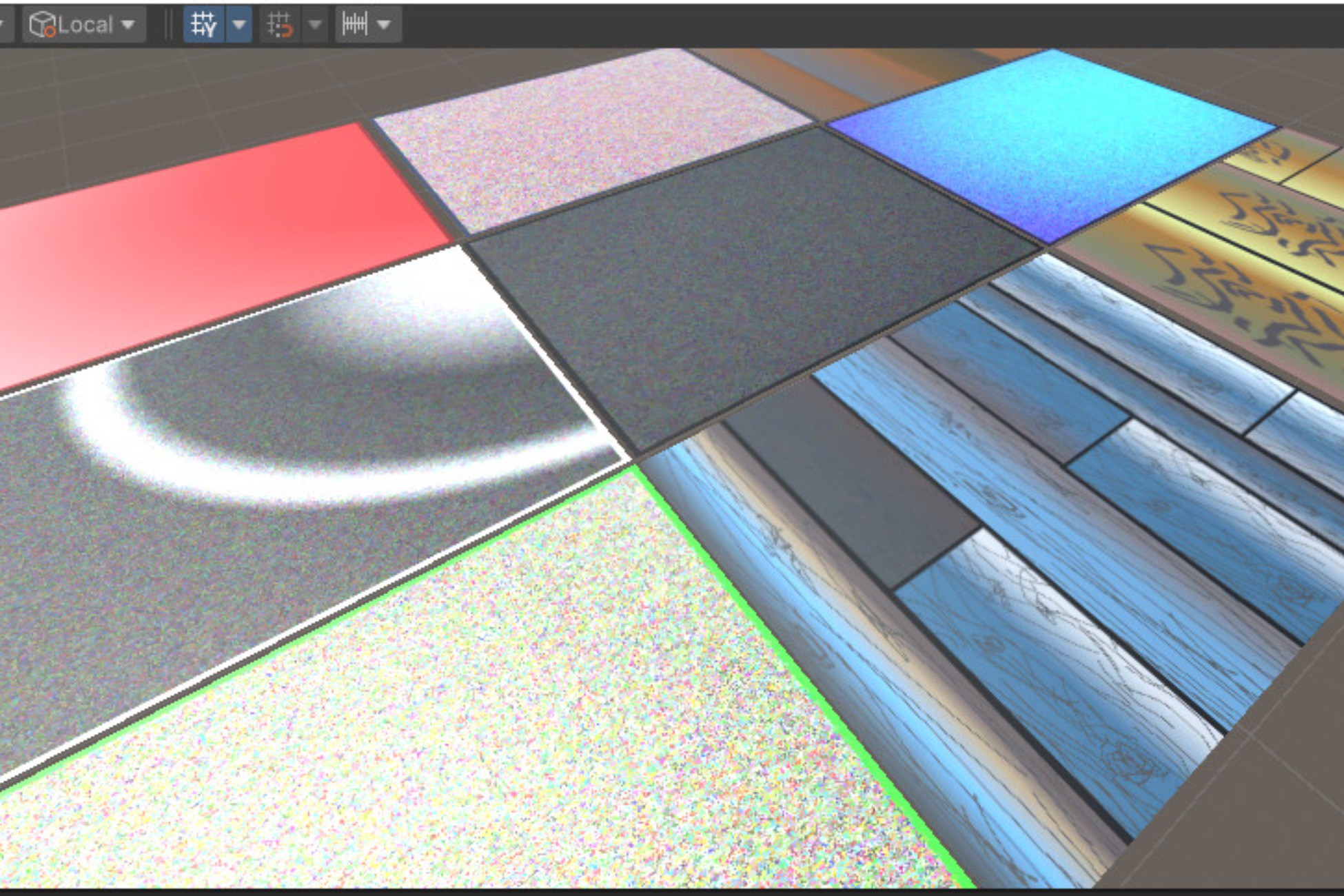Click the dropdown arrow next to Local

(x=128, y=26)
